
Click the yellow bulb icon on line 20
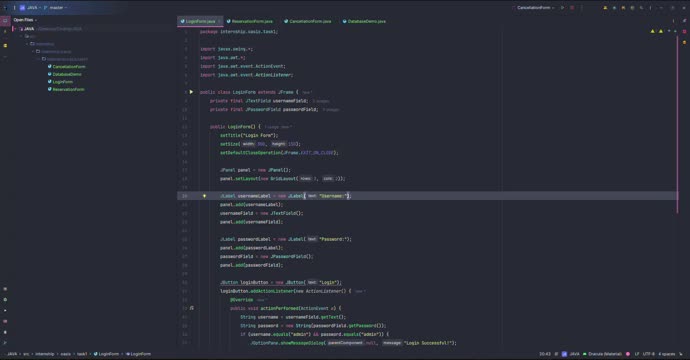pos(204,196)
